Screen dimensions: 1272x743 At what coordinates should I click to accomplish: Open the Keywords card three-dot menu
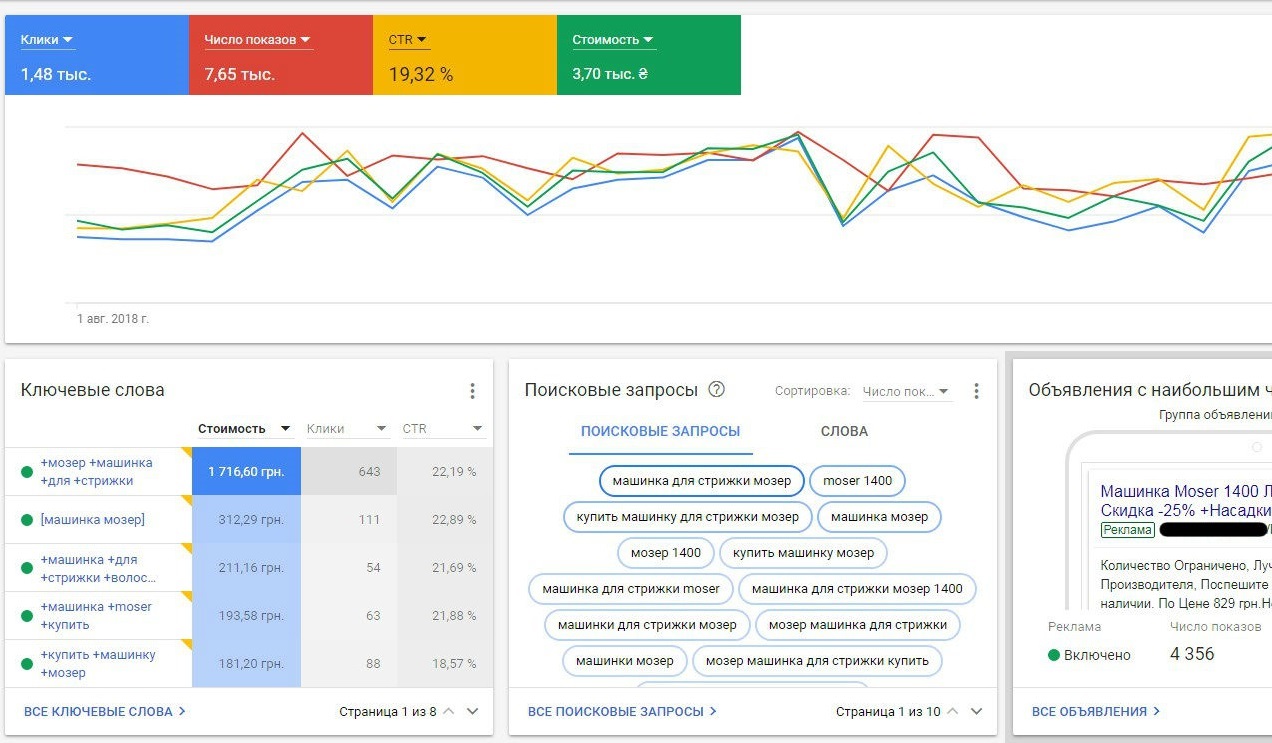coord(473,391)
